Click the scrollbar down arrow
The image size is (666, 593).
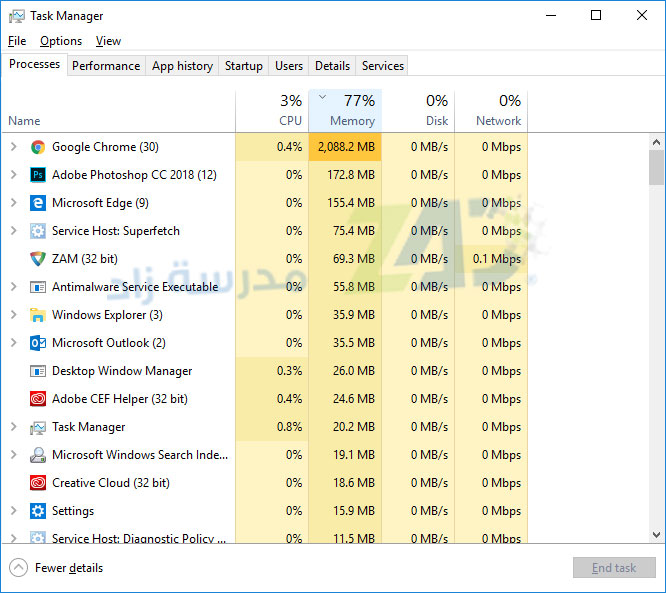coord(656,534)
